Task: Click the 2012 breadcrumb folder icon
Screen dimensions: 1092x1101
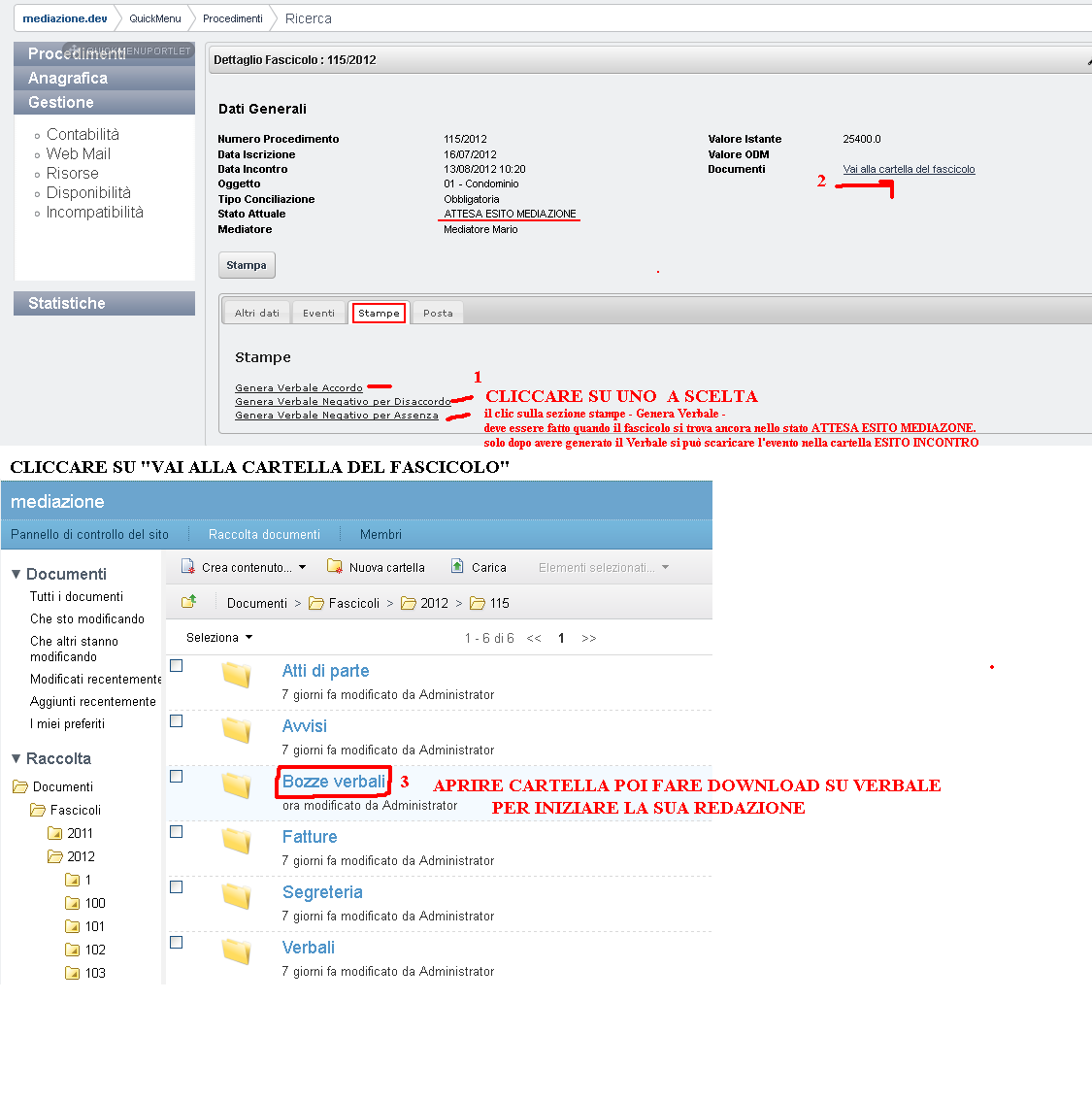Action: pyautogui.click(x=409, y=603)
